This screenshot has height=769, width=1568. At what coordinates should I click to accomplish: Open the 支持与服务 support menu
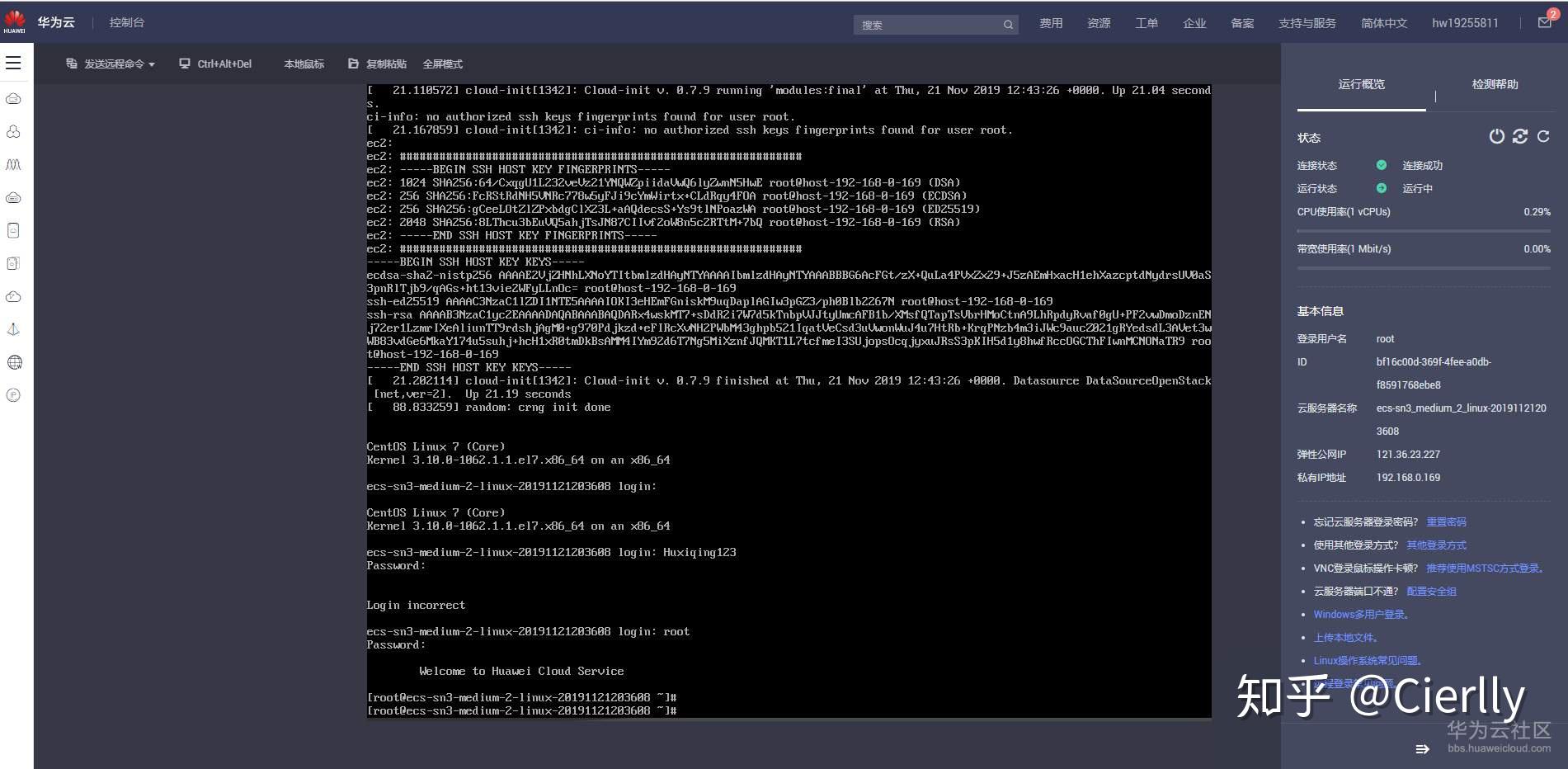tap(1307, 23)
